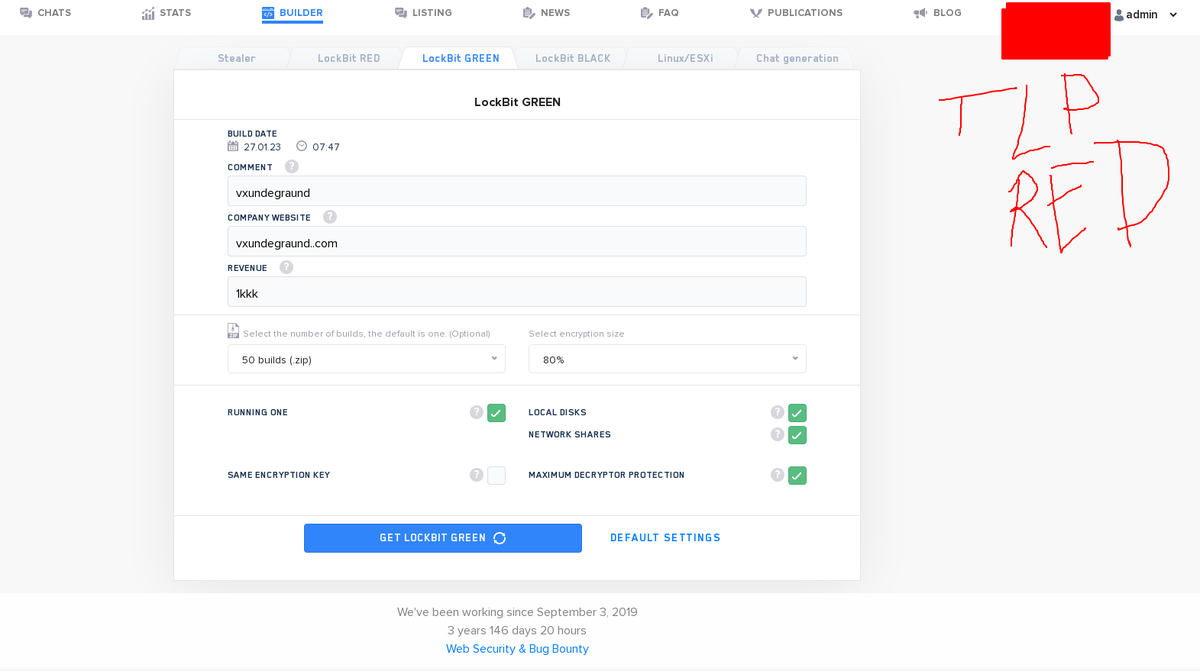Image resolution: width=1200 pixels, height=671 pixels.
Task: Click Maximum Decryptor Protection help icon
Action: click(778, 475)
